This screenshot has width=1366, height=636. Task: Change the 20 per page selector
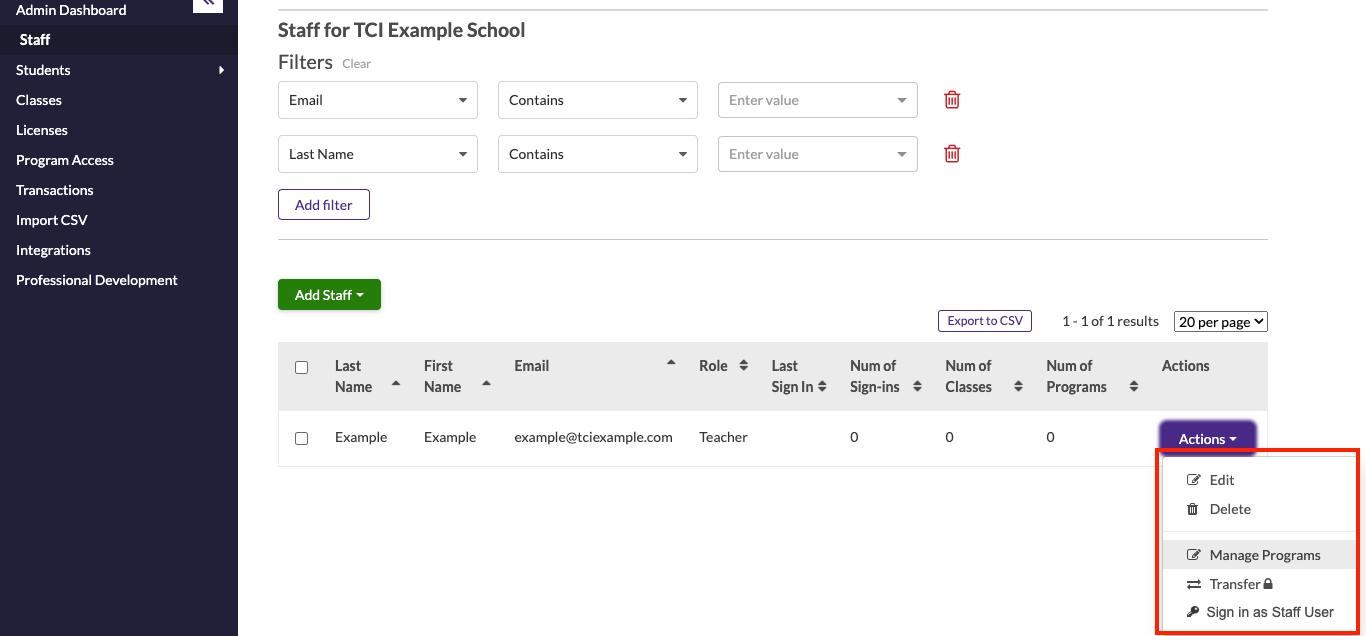click(1220, 322)
